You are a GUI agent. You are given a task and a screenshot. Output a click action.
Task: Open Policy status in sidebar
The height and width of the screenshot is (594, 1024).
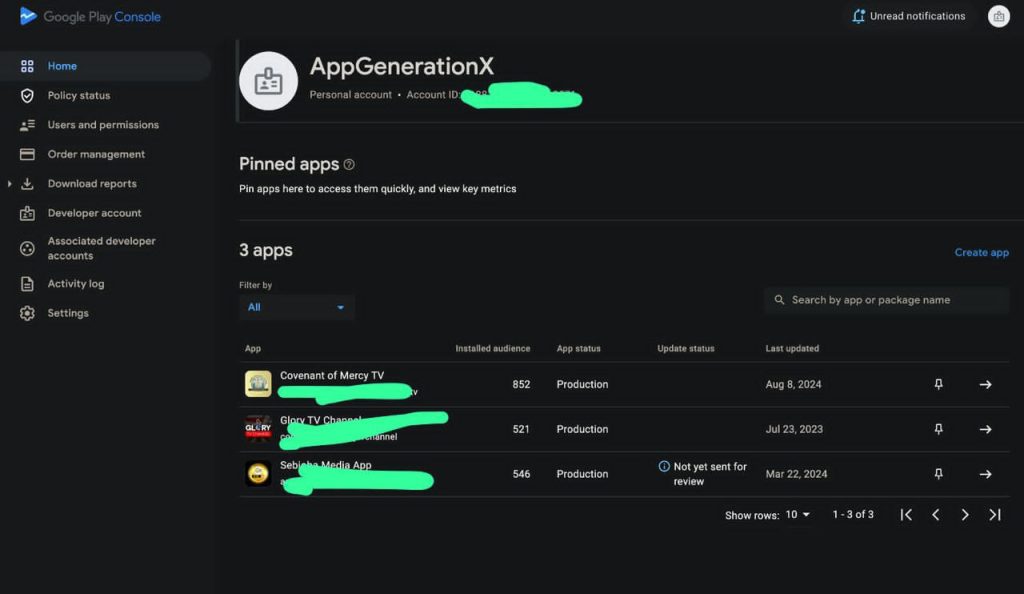78,96
